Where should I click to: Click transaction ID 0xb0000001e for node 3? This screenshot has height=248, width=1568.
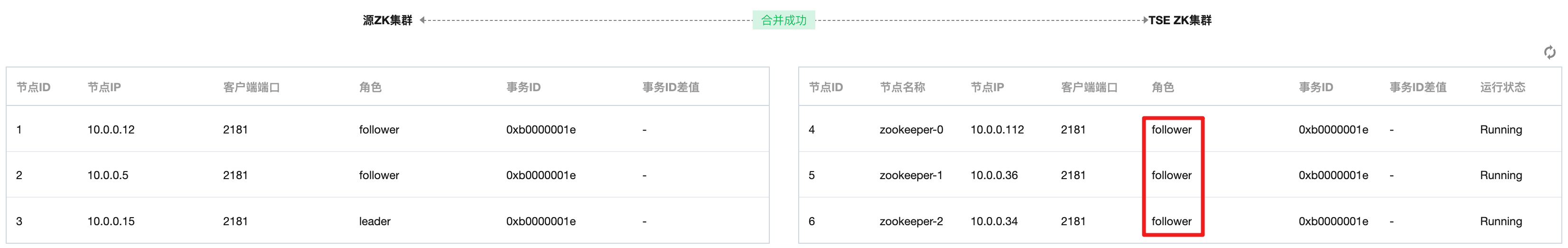(x=541, y=221)
